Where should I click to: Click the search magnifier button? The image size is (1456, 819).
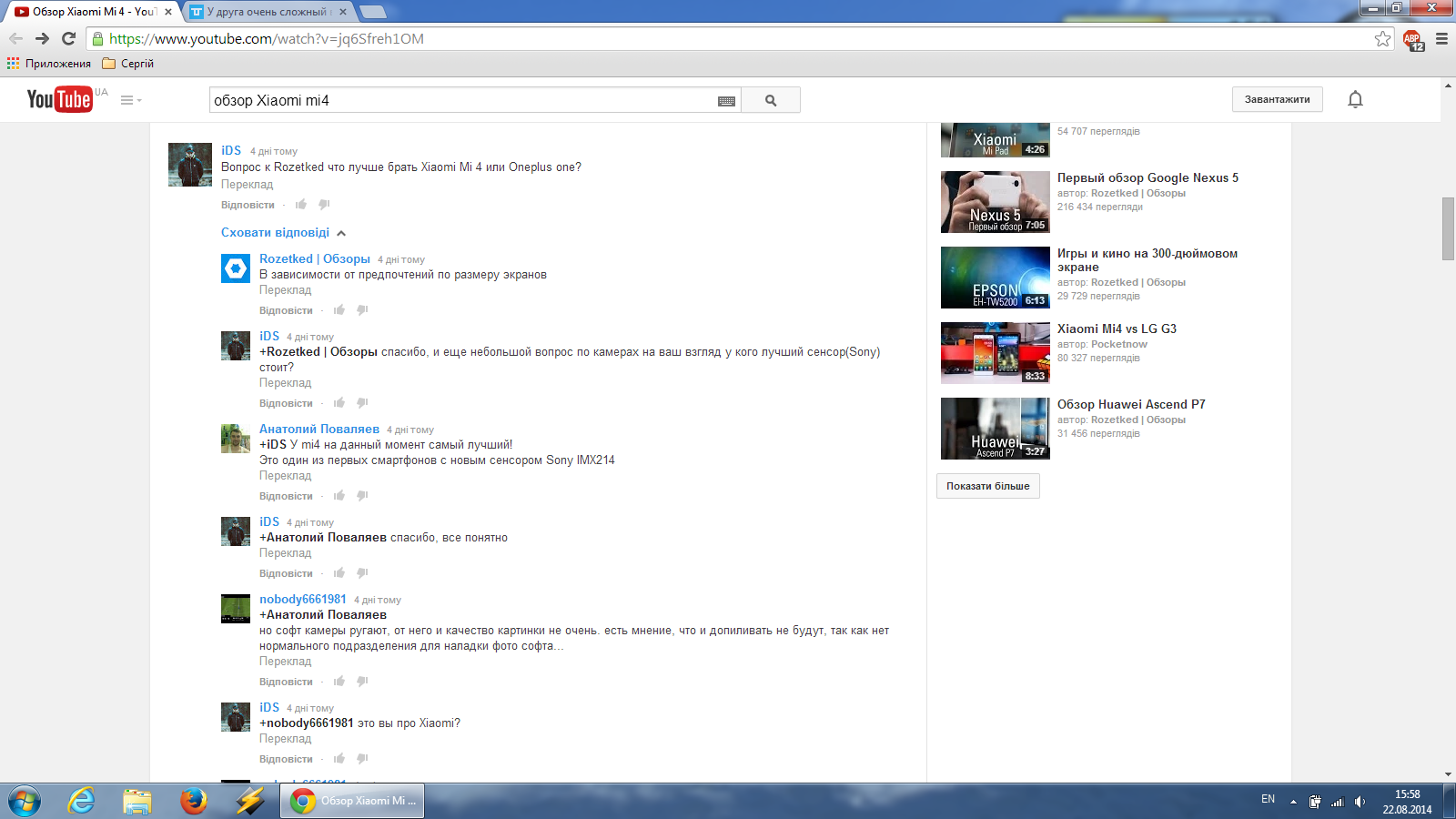(771, 100)
